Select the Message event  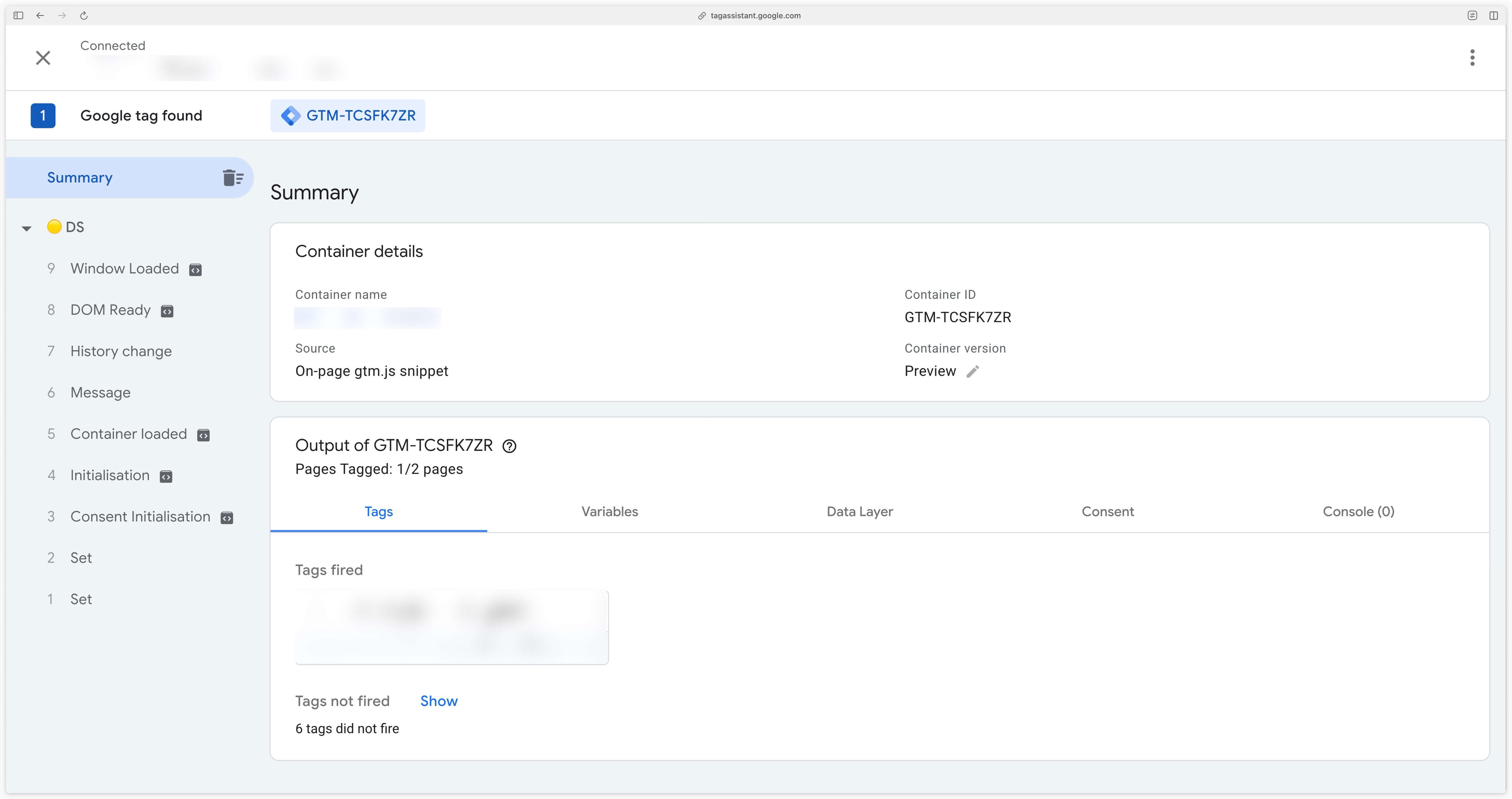[x=100, y=393]
